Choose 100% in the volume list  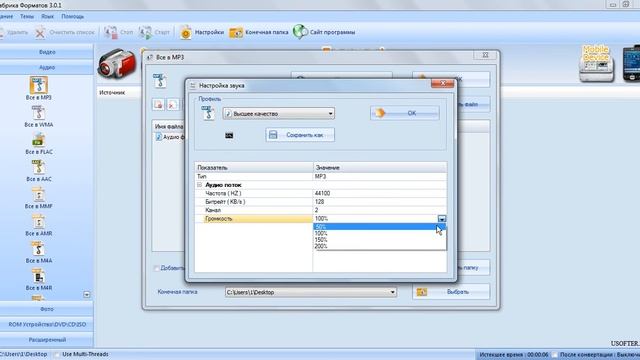pos(380,233)
